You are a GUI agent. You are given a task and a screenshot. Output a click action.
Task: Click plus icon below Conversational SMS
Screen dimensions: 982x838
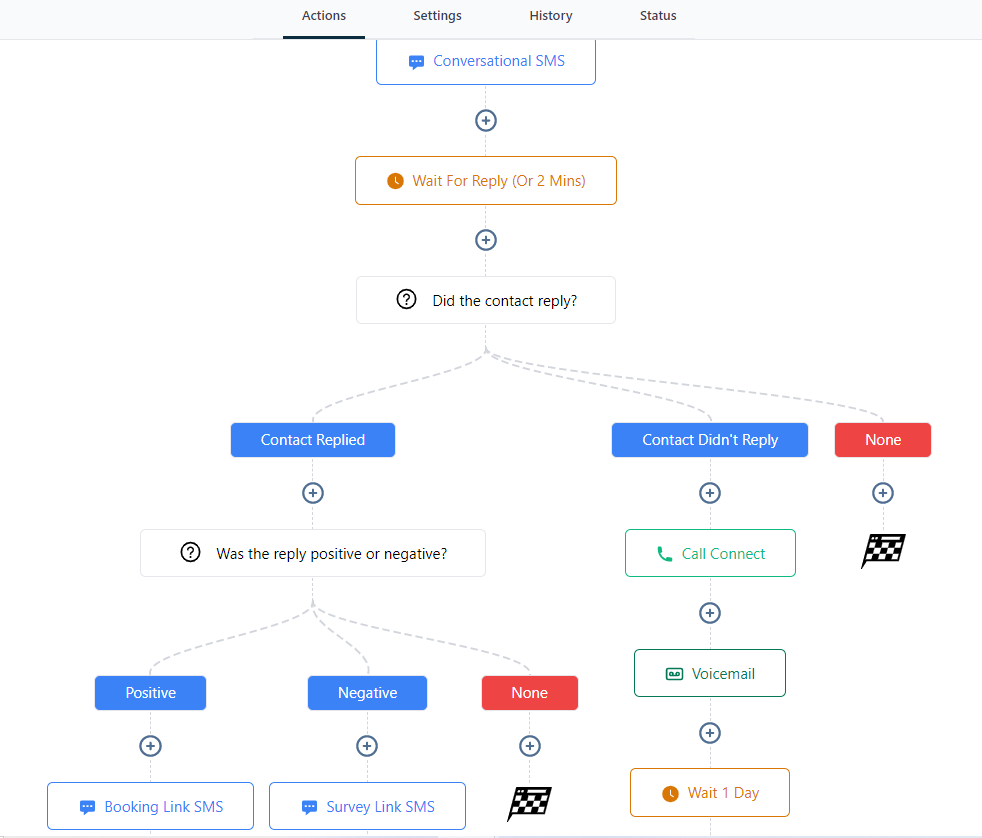(485, 120)
